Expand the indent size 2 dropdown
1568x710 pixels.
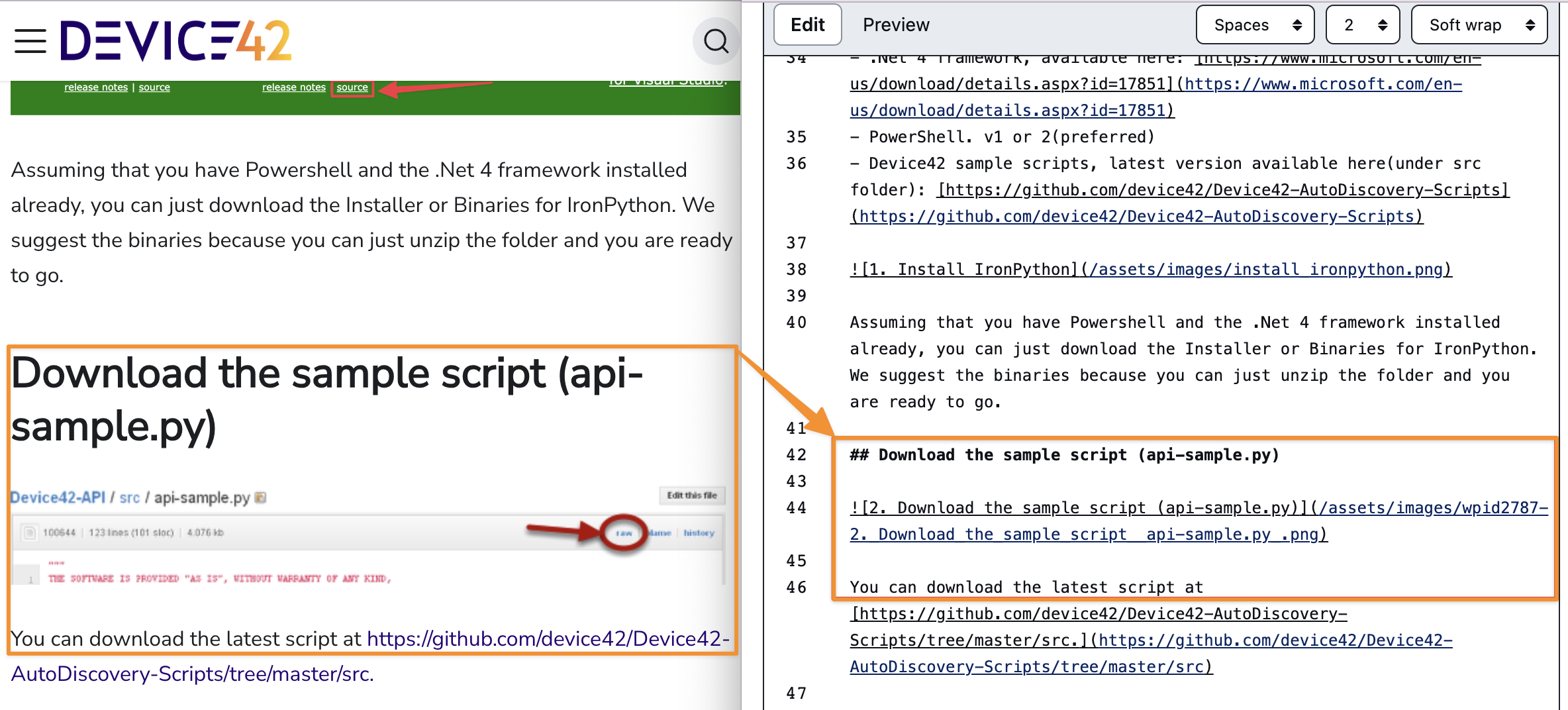point(1362,25)
